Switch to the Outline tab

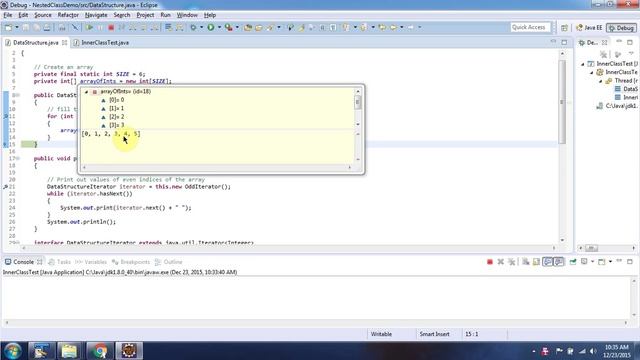click(x=169, y=262)
